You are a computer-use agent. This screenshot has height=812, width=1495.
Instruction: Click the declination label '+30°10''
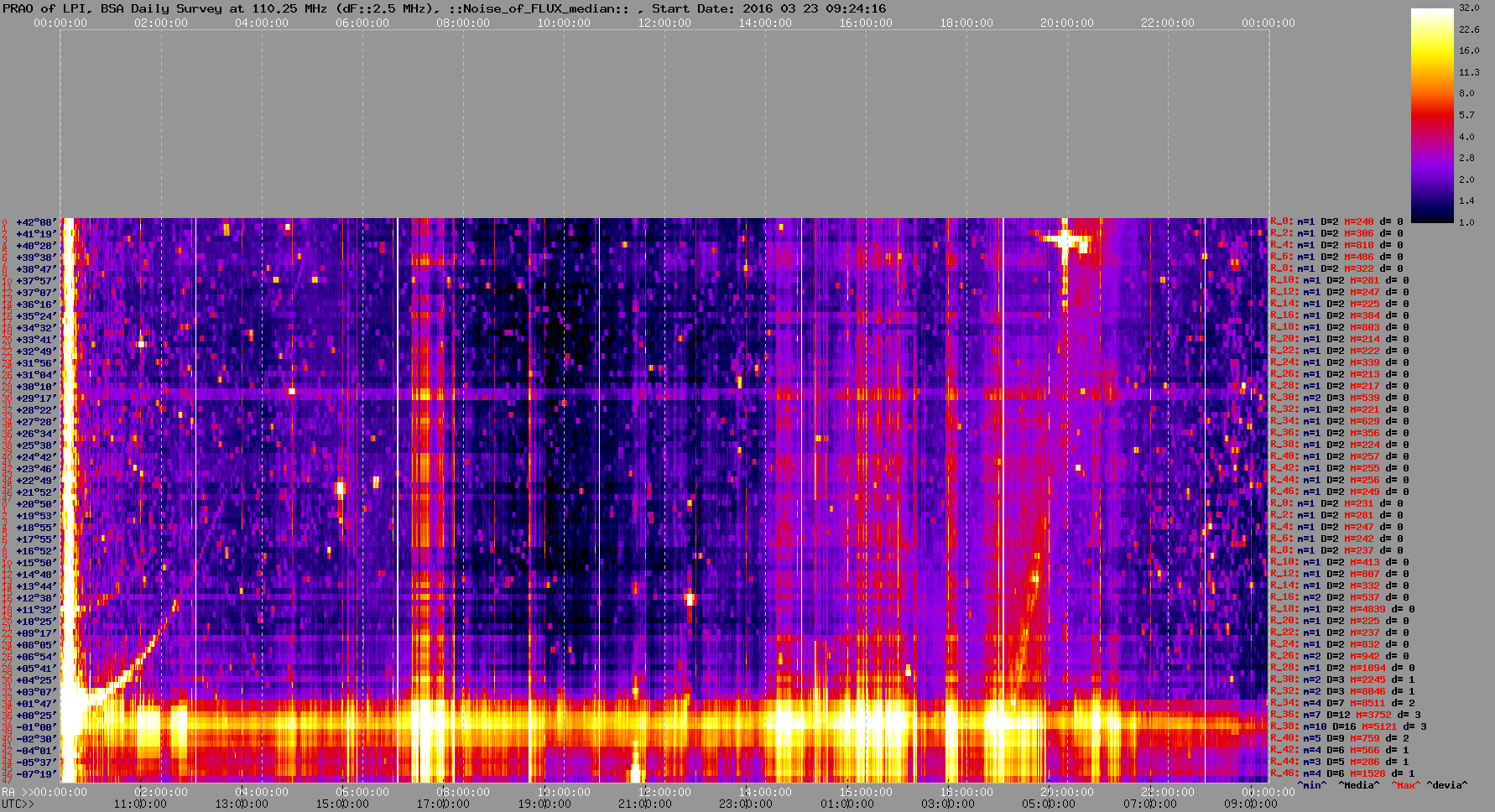click(36, 387)
